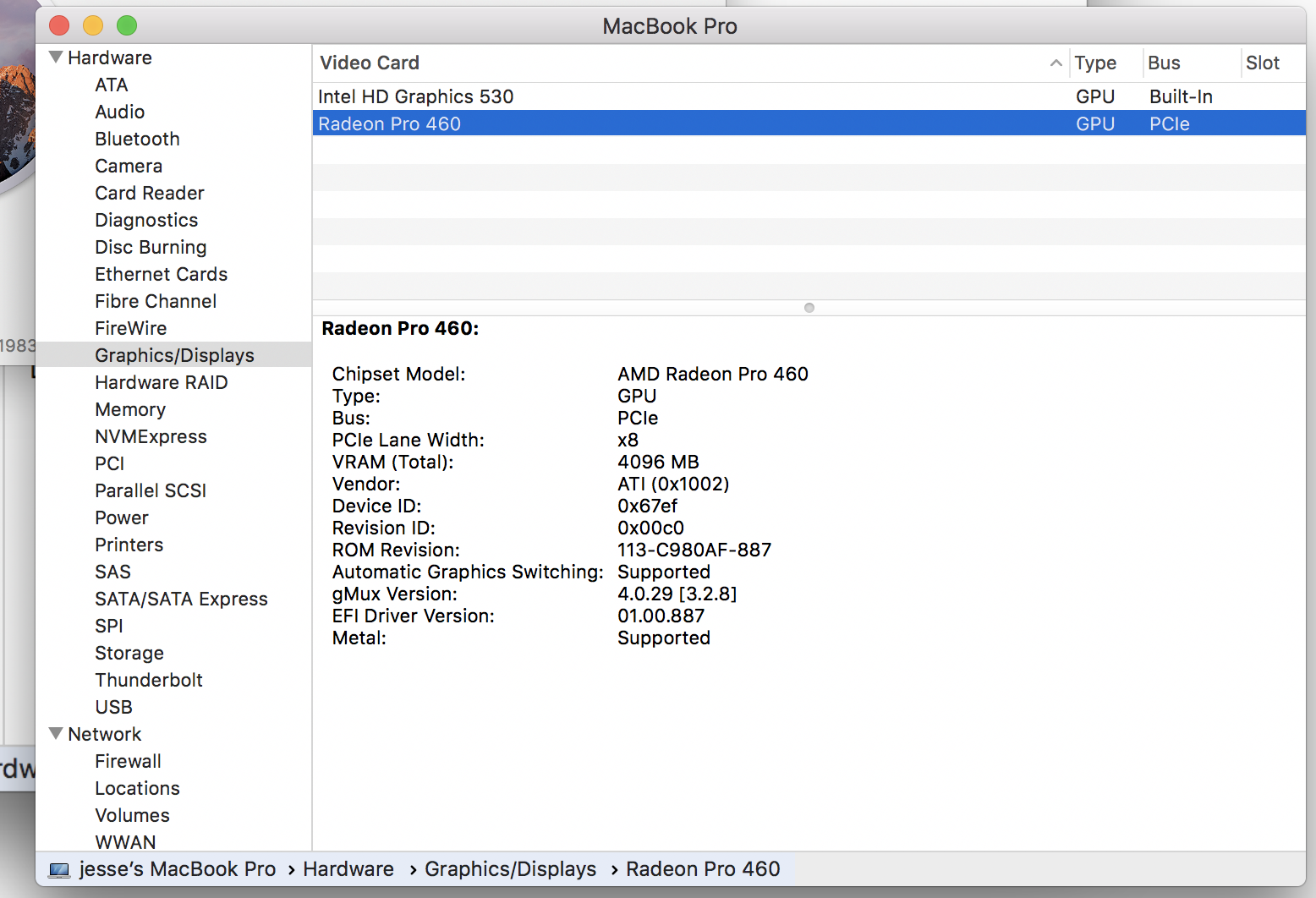The image size is (1316, 898).
Task: Click Hardware in the path bar
Action: click(x=348, y=869)
